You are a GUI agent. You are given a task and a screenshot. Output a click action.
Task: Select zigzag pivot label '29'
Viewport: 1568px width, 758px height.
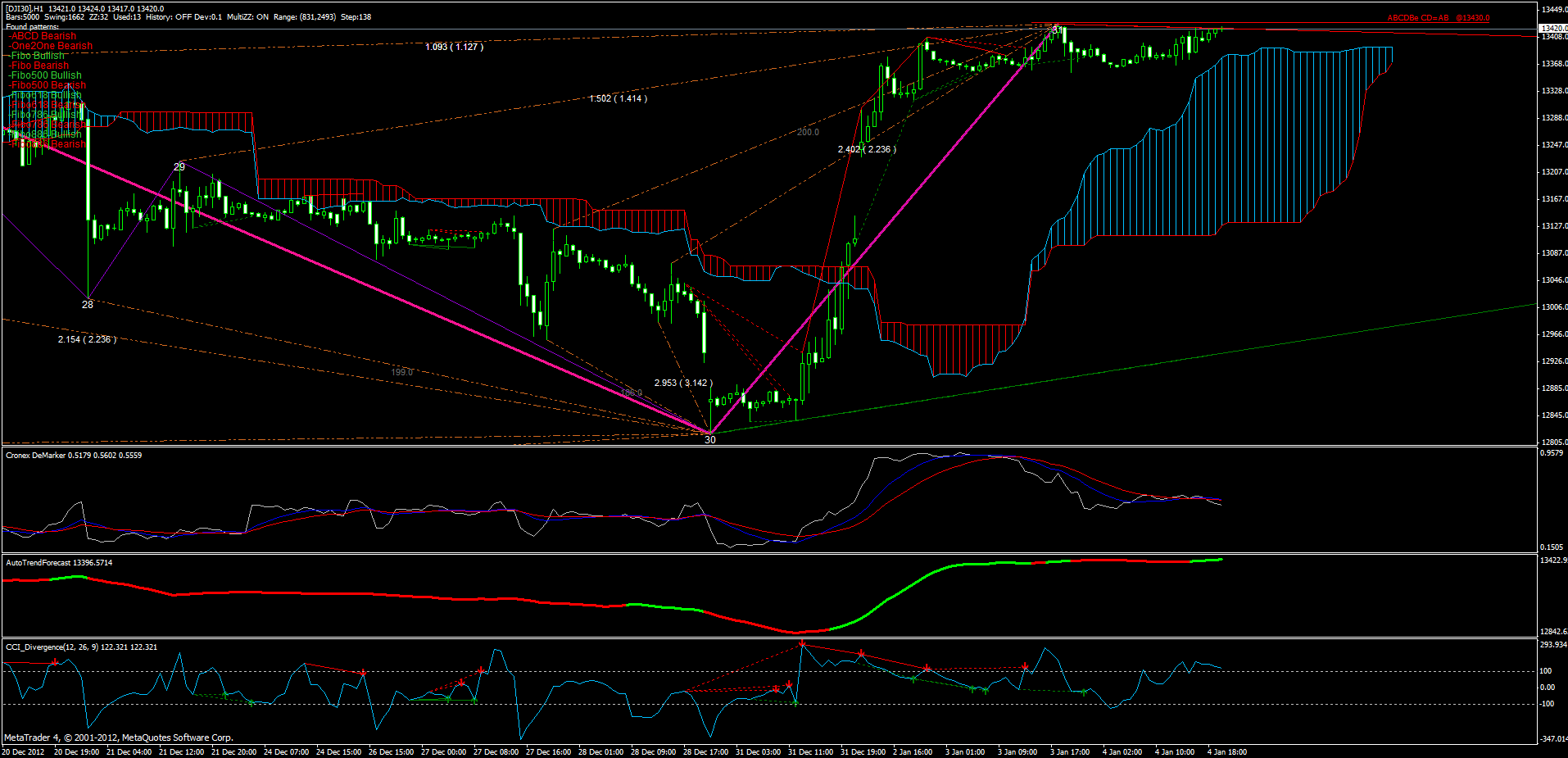pos(179,166)
